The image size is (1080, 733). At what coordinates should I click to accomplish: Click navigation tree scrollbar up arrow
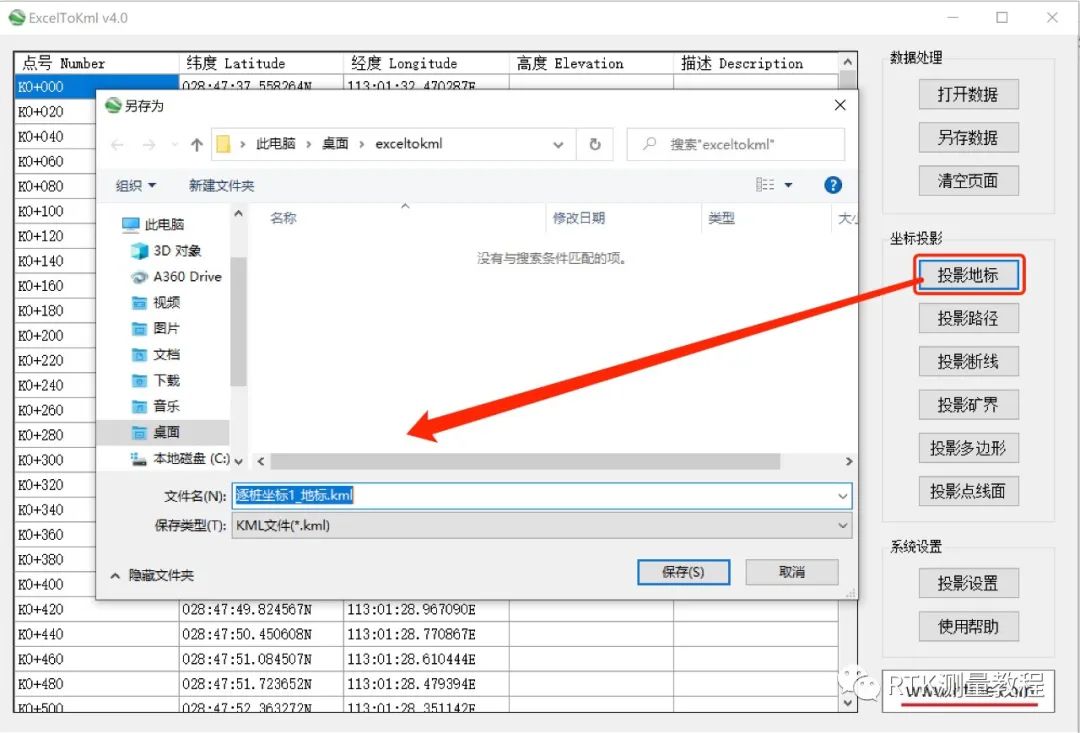click(x=238, y=214)
